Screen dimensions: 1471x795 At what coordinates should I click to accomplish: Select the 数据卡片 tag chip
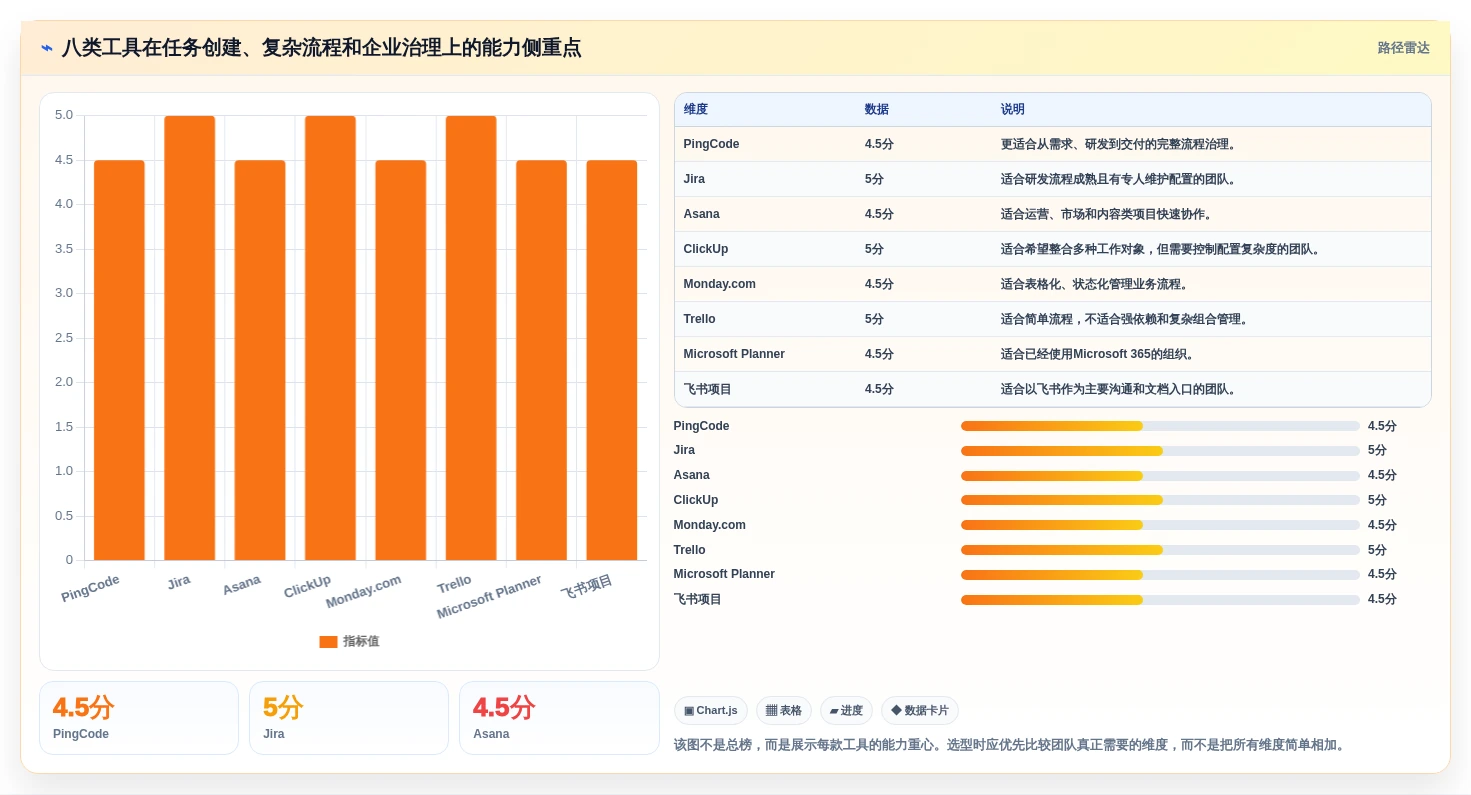pyautogui.click(x=919, y=711)
